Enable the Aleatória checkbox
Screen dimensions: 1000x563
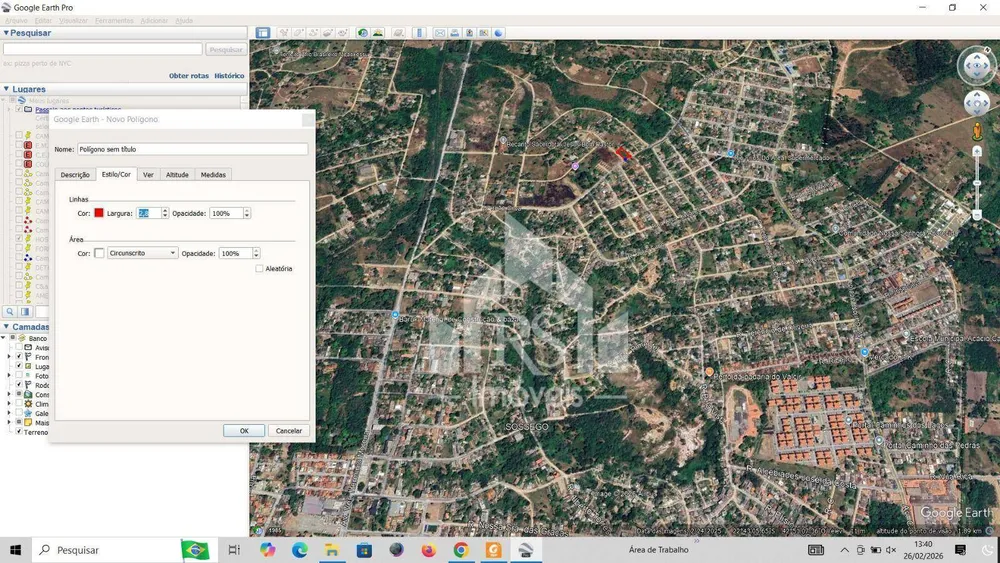259,268
